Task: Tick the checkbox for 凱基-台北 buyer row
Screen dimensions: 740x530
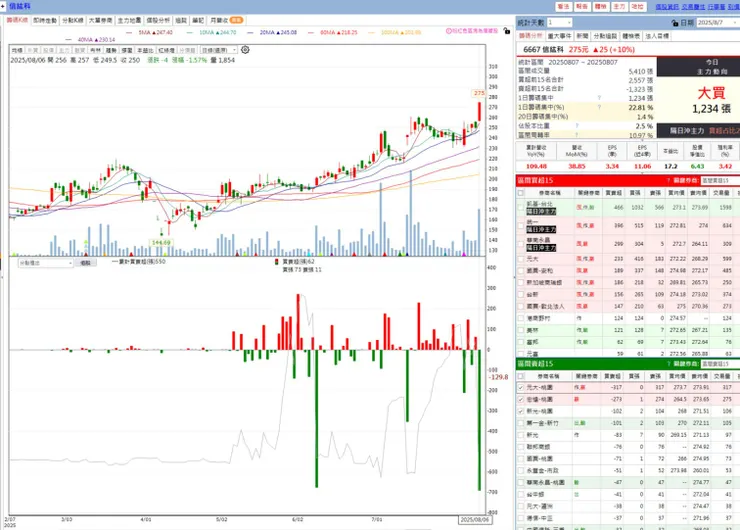Action: (x=521, y=207)
